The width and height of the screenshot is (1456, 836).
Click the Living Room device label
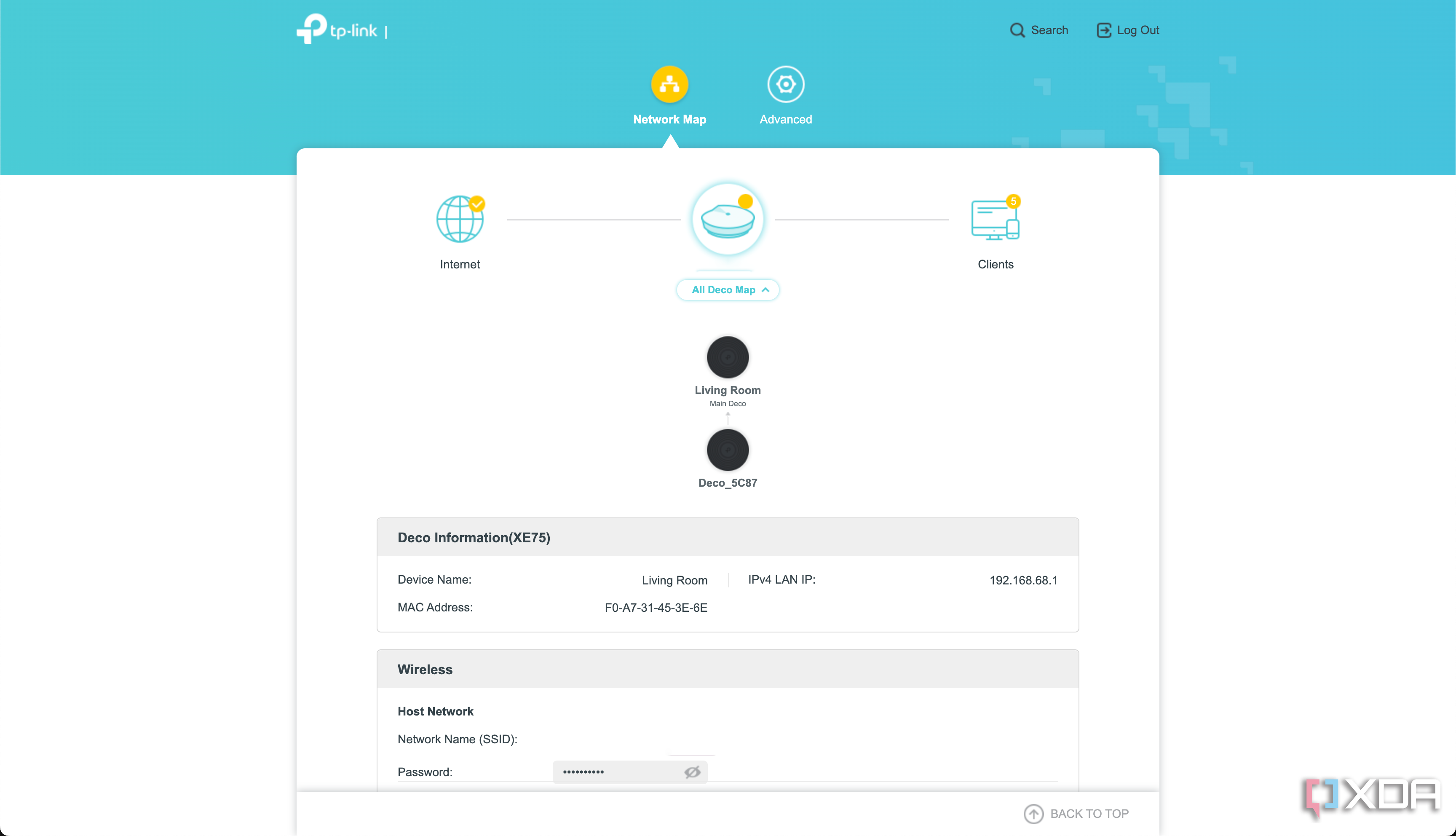[x=727, y=391]
